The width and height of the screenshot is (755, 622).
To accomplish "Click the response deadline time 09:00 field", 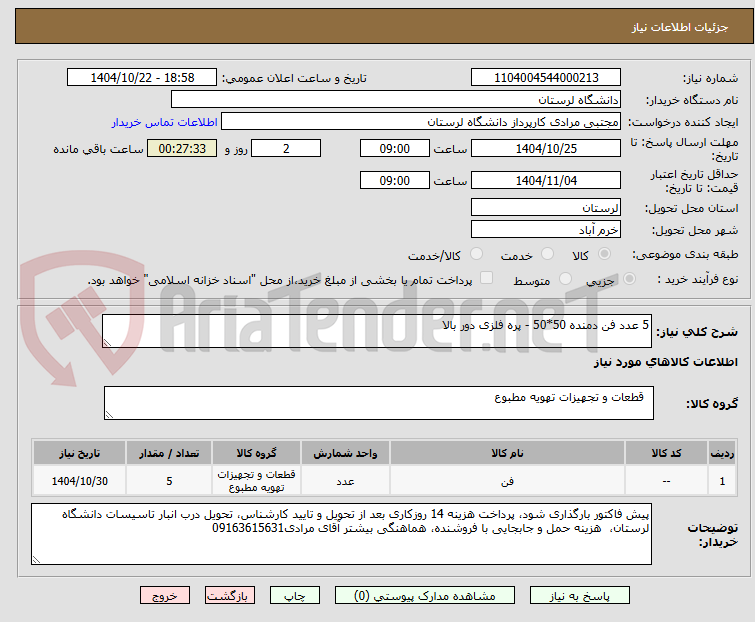I will pyautogui.click(x=395, y=148).
